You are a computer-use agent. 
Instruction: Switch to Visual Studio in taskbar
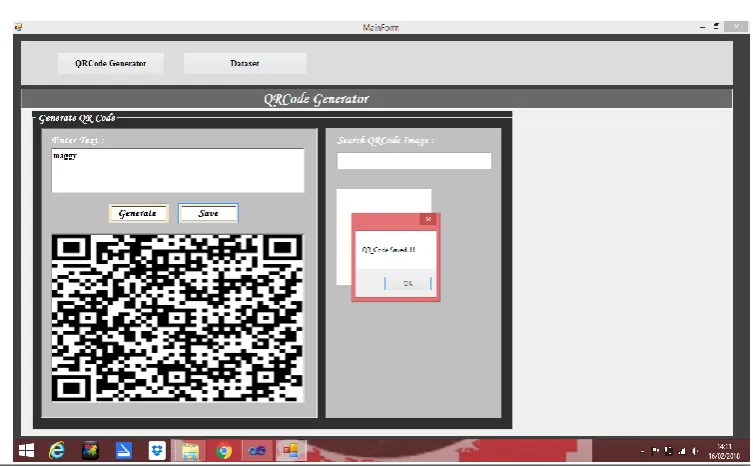[257, 451]
